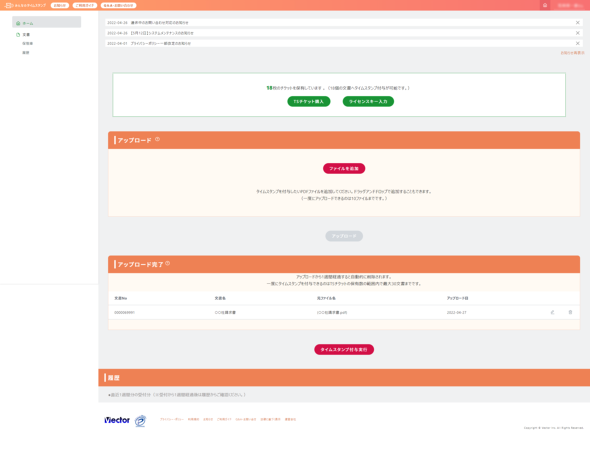The image size is (590, 453).
Task: Click the home icon in top-right header
Action: (544, 5)
